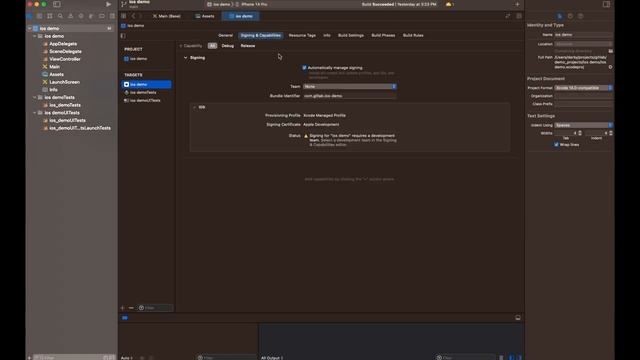The width and height of the screenshot is (640, 360).
Task: Open the Symbol navigator icon
Action: click(x=50, y=16)
